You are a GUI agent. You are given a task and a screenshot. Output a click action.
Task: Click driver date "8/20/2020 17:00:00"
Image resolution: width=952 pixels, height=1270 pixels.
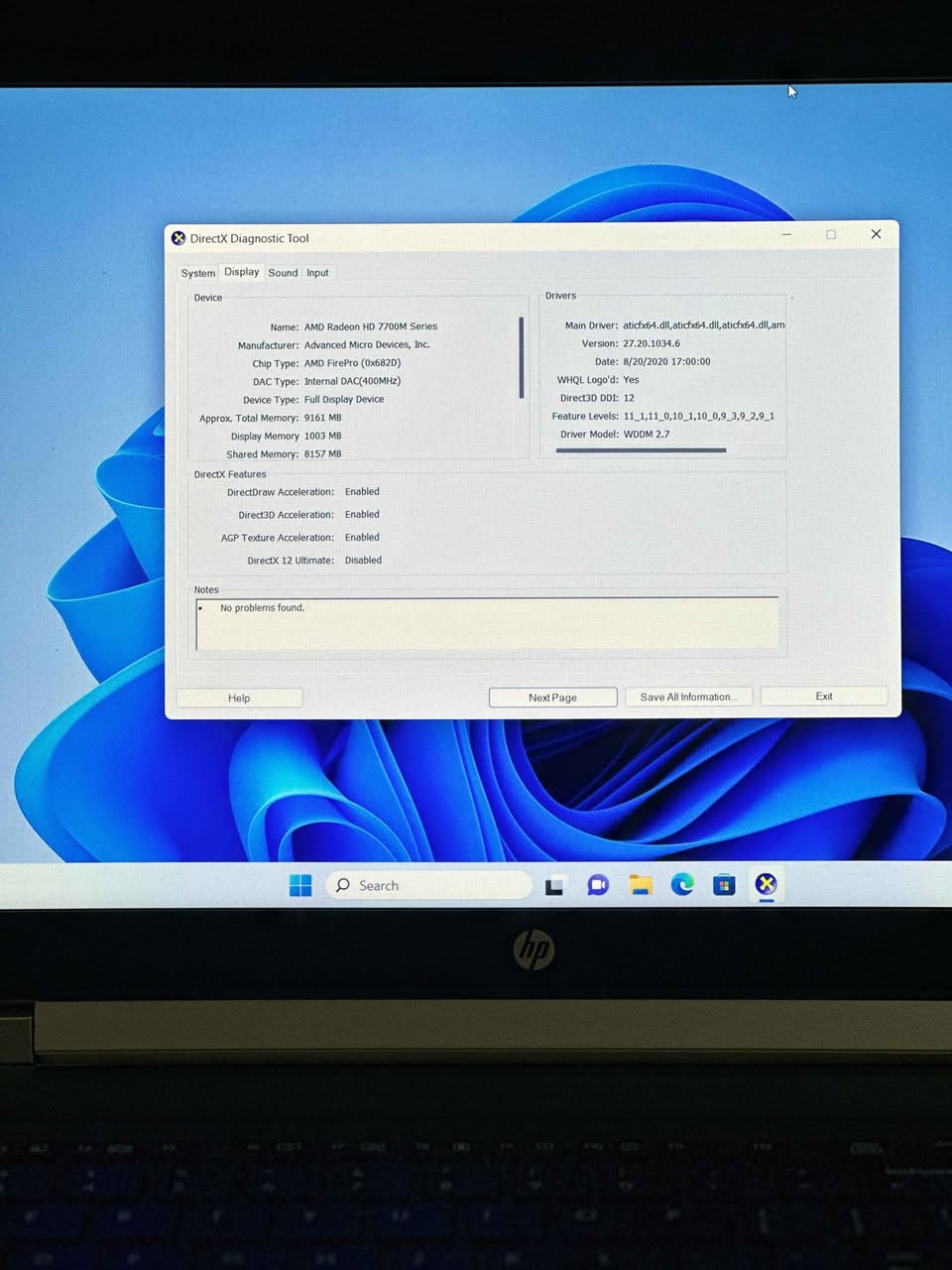click(x=666, y=361)
